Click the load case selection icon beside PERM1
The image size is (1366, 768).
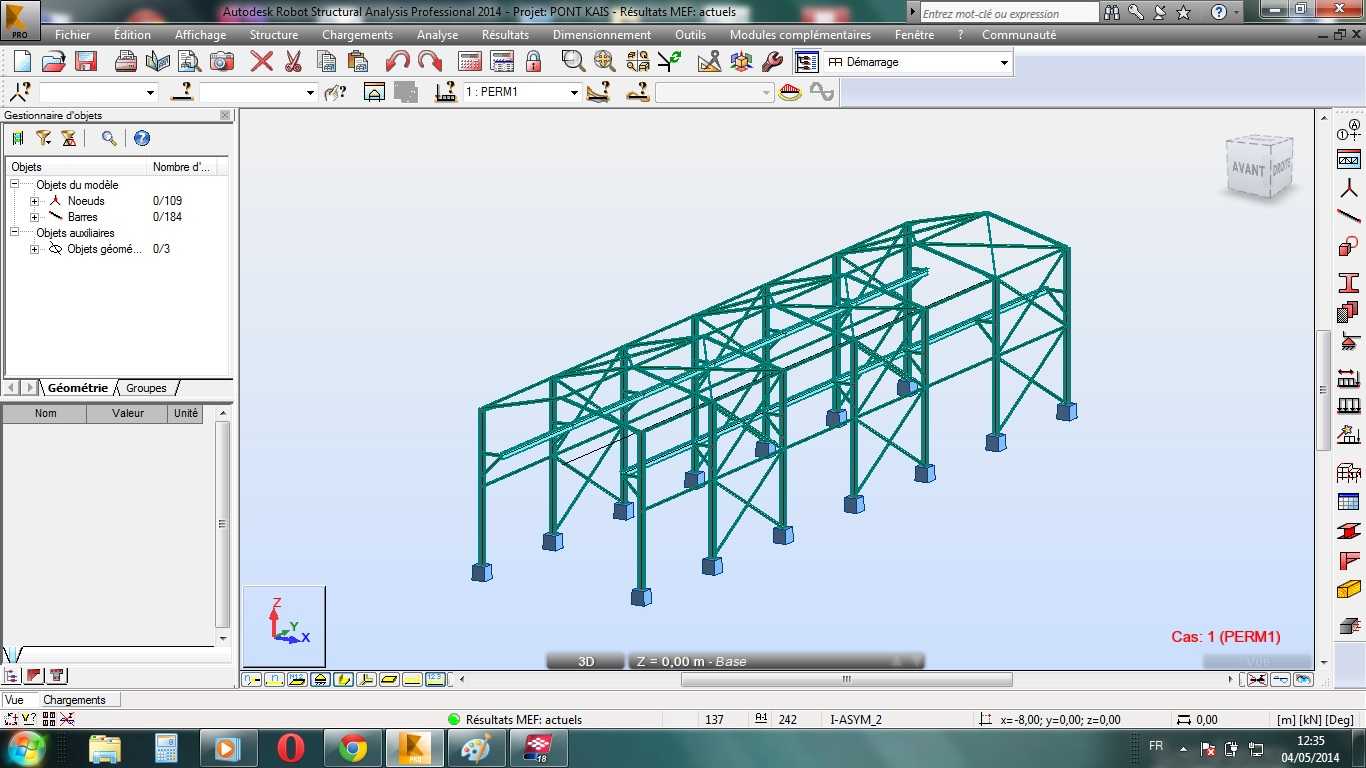pos(446,92)
